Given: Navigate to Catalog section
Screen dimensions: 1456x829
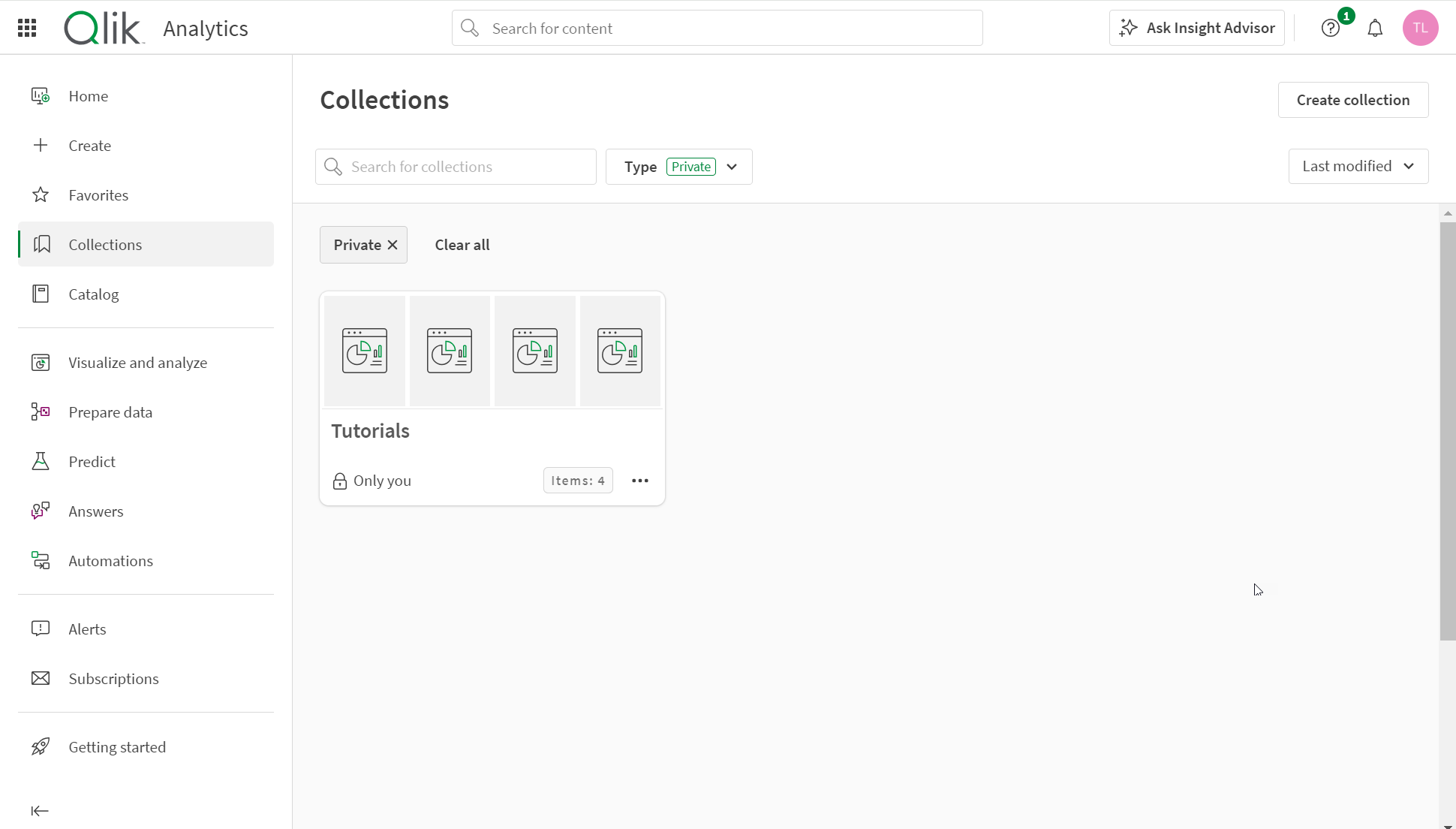Looking at the screenshot, I should pyautogui.click(x=93, y=294).
